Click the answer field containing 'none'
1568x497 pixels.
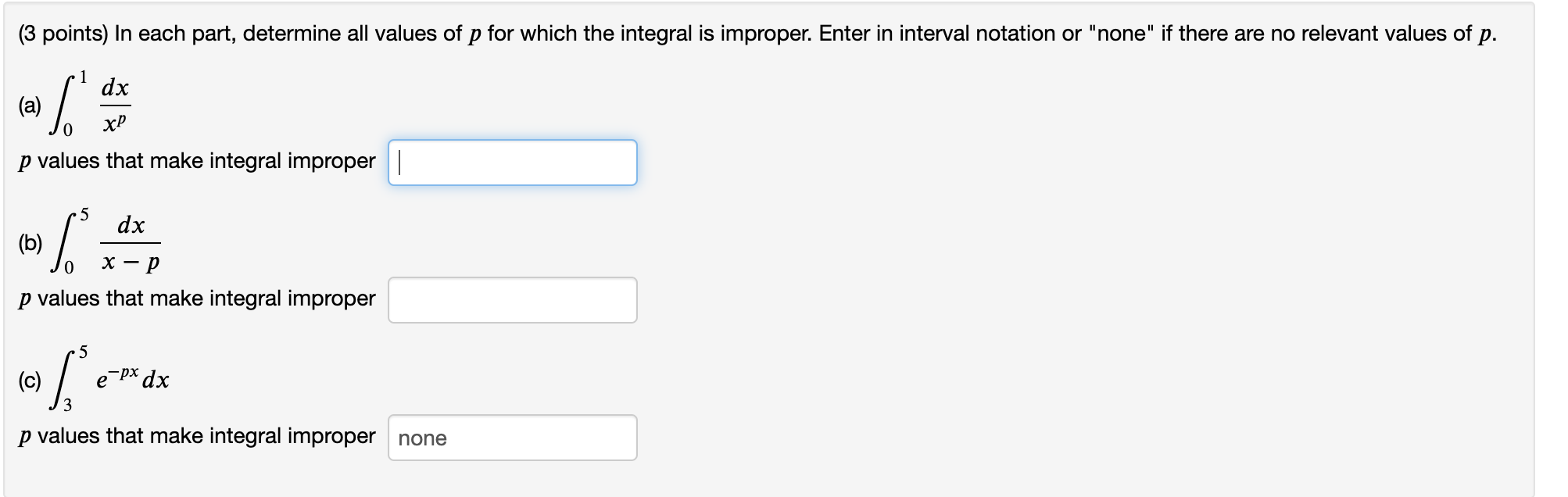point(512,438)
